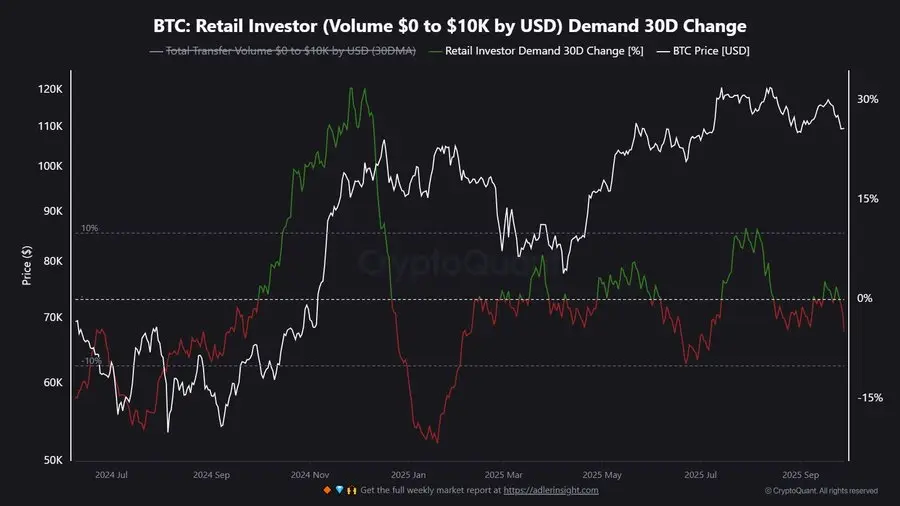Click the Price ($) axis title
Image resolution: width=900 pixels, height=506 pixels.
tap(26, 266)
